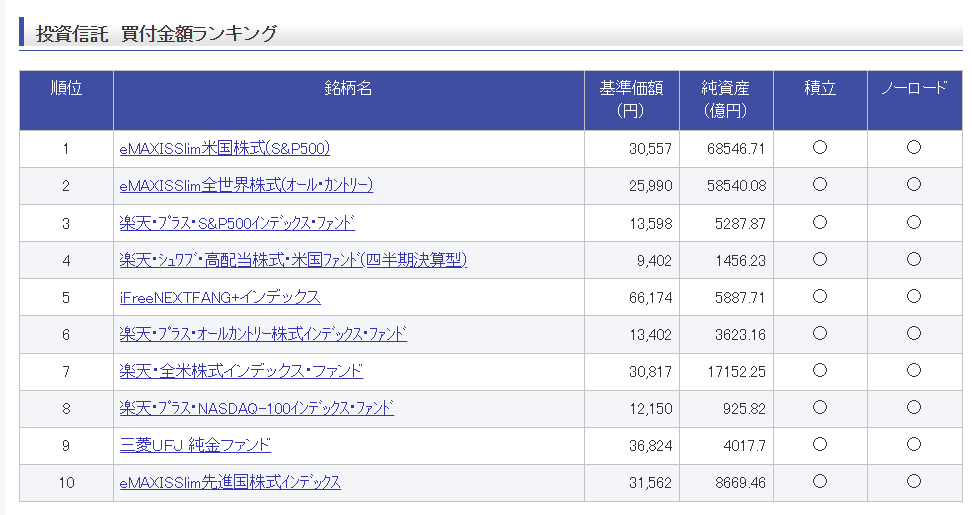Select net assets value 17152.25
This screenshot has height=515, width=972.
(x=736, y=372)
